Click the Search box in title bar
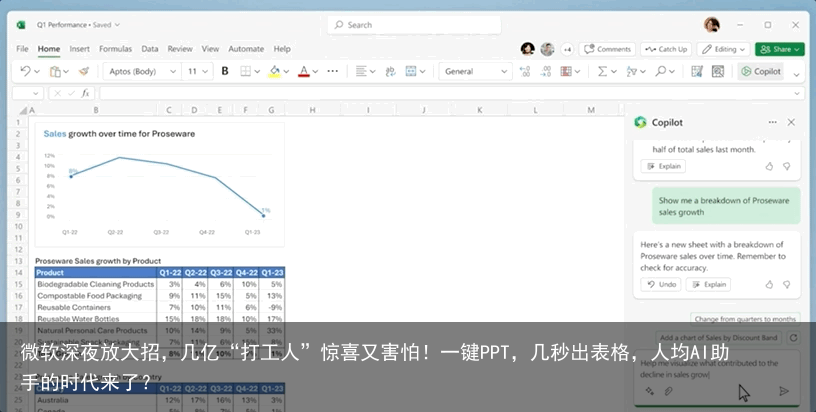Image resolution: width=816 pixels, height=412 pixels. pyautogui.click(x=414, y=25)
